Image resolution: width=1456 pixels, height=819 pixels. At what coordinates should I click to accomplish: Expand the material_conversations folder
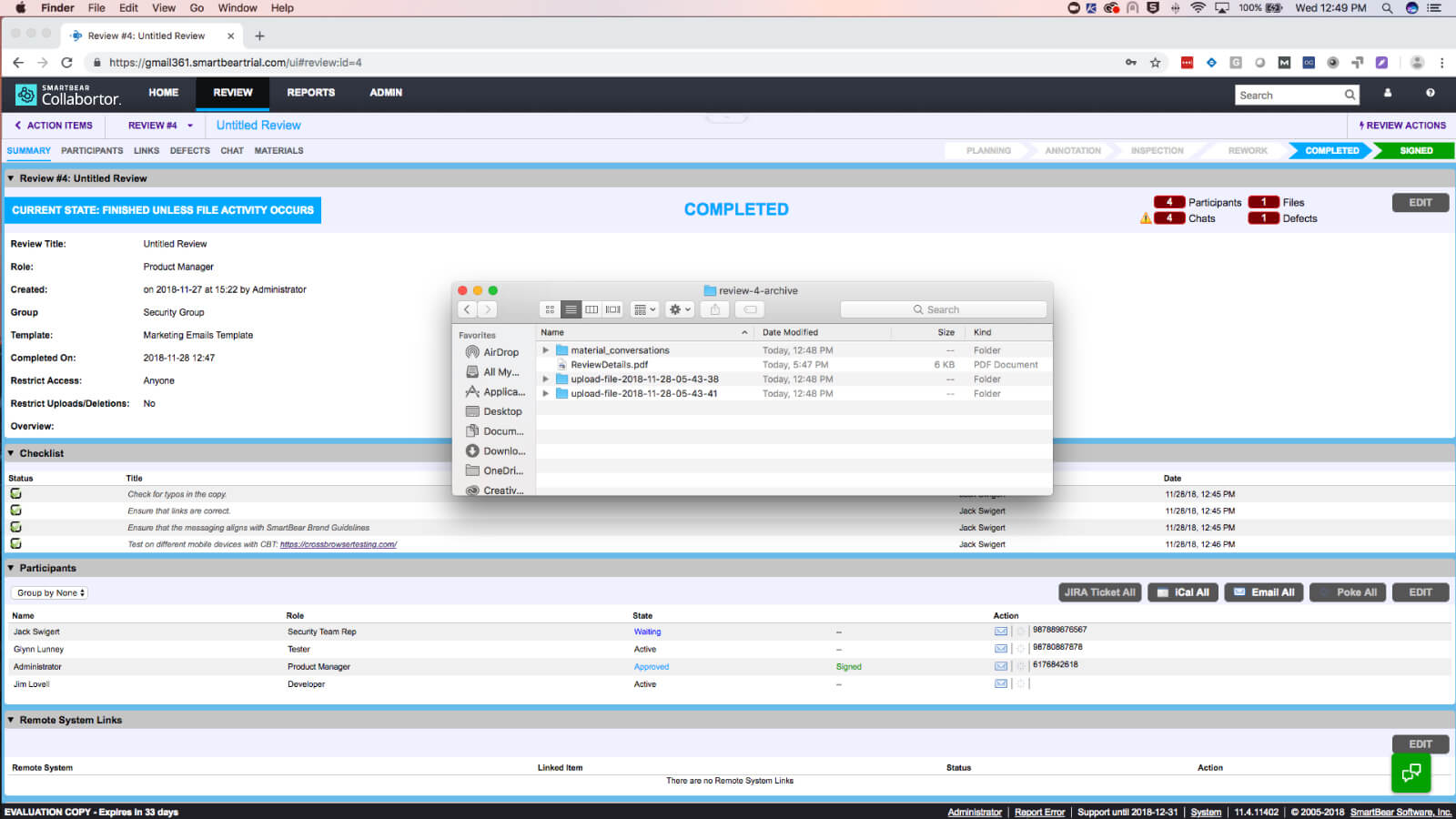tap(546, 350)
